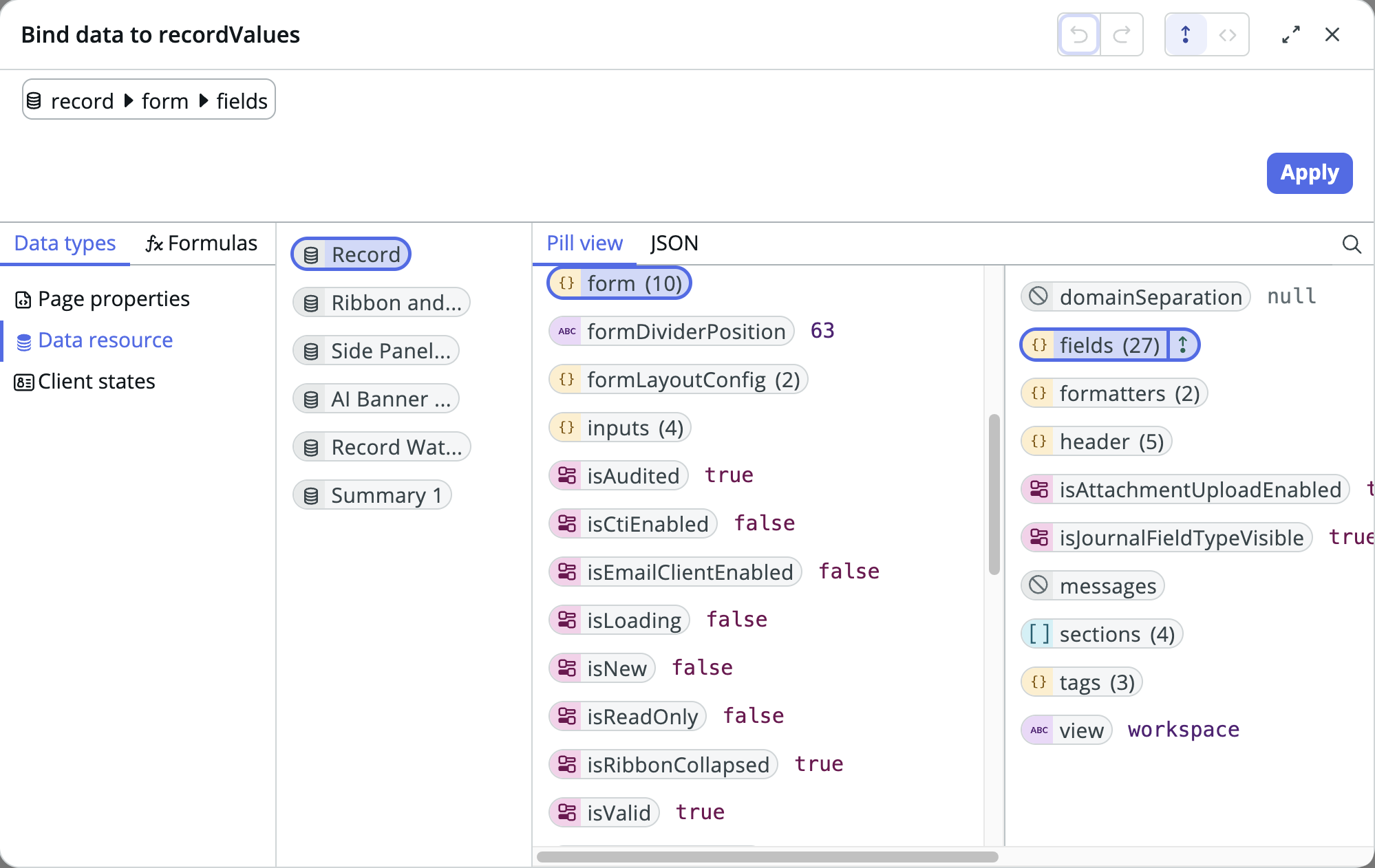Expand the sections array pill

(1102, 633)
